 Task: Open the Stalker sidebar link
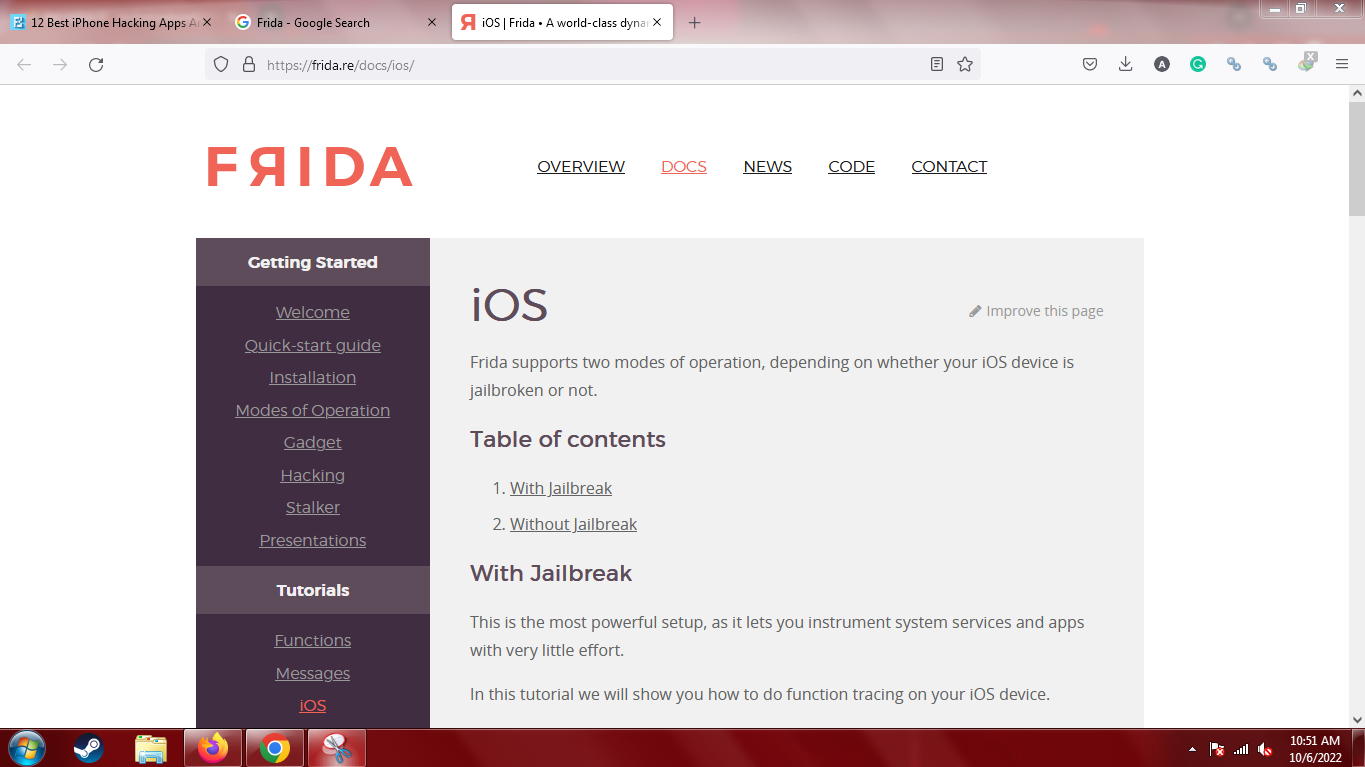click(313, 508)
